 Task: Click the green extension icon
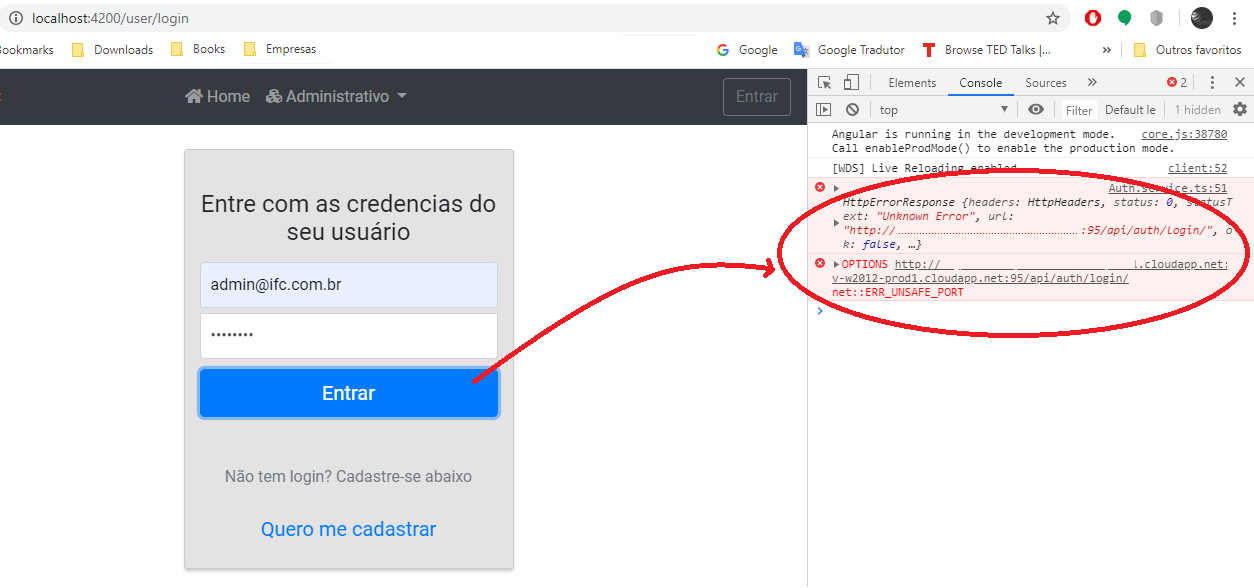(x=1125, y=18)
